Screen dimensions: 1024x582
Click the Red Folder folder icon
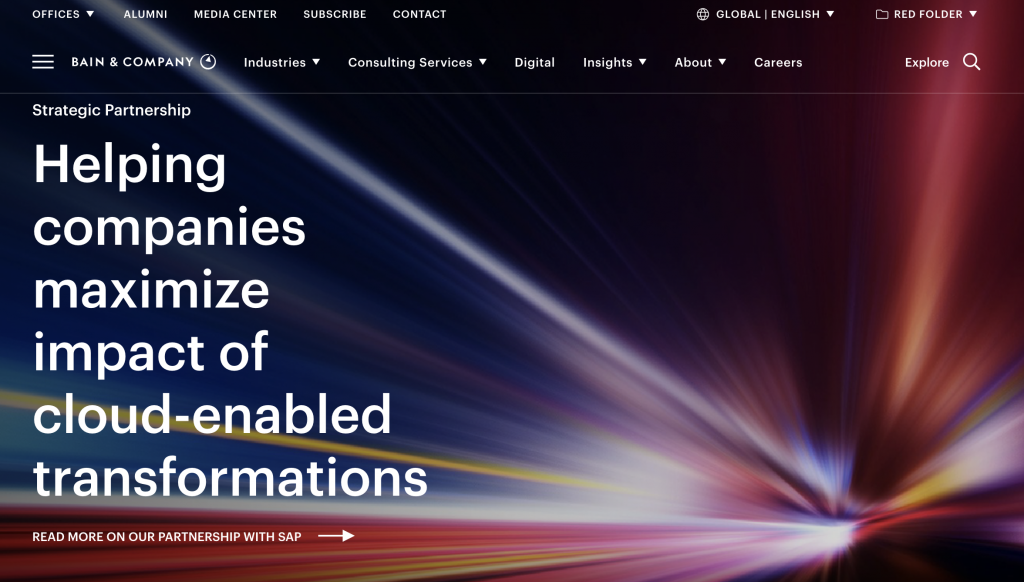coord(882,14)
